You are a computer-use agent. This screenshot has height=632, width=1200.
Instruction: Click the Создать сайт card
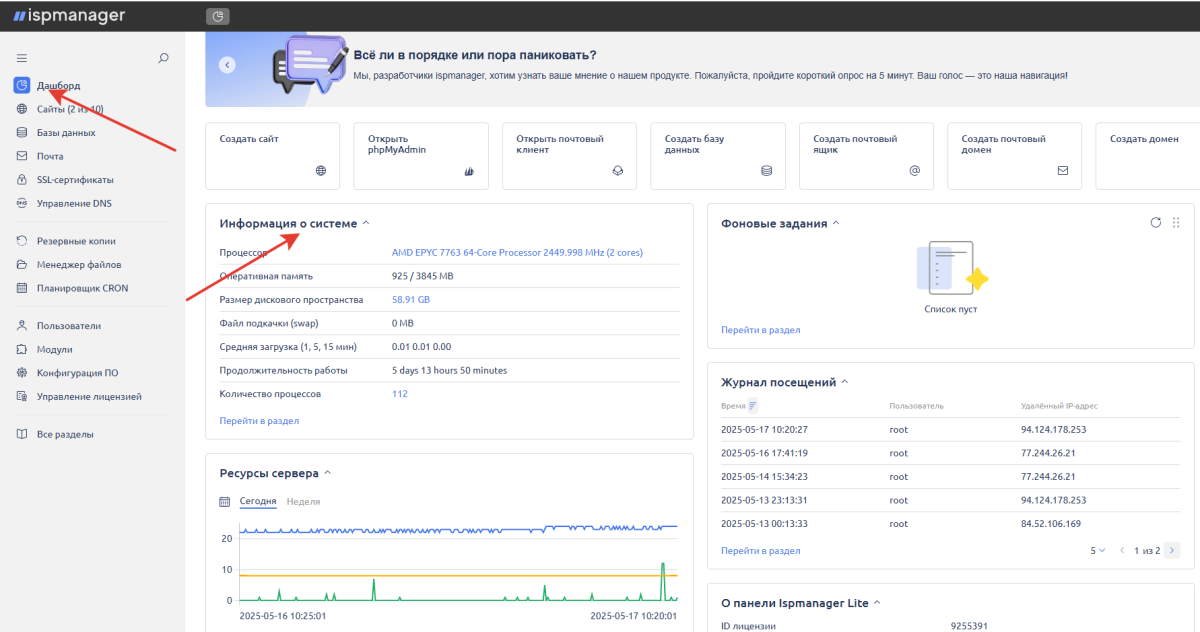273,156
